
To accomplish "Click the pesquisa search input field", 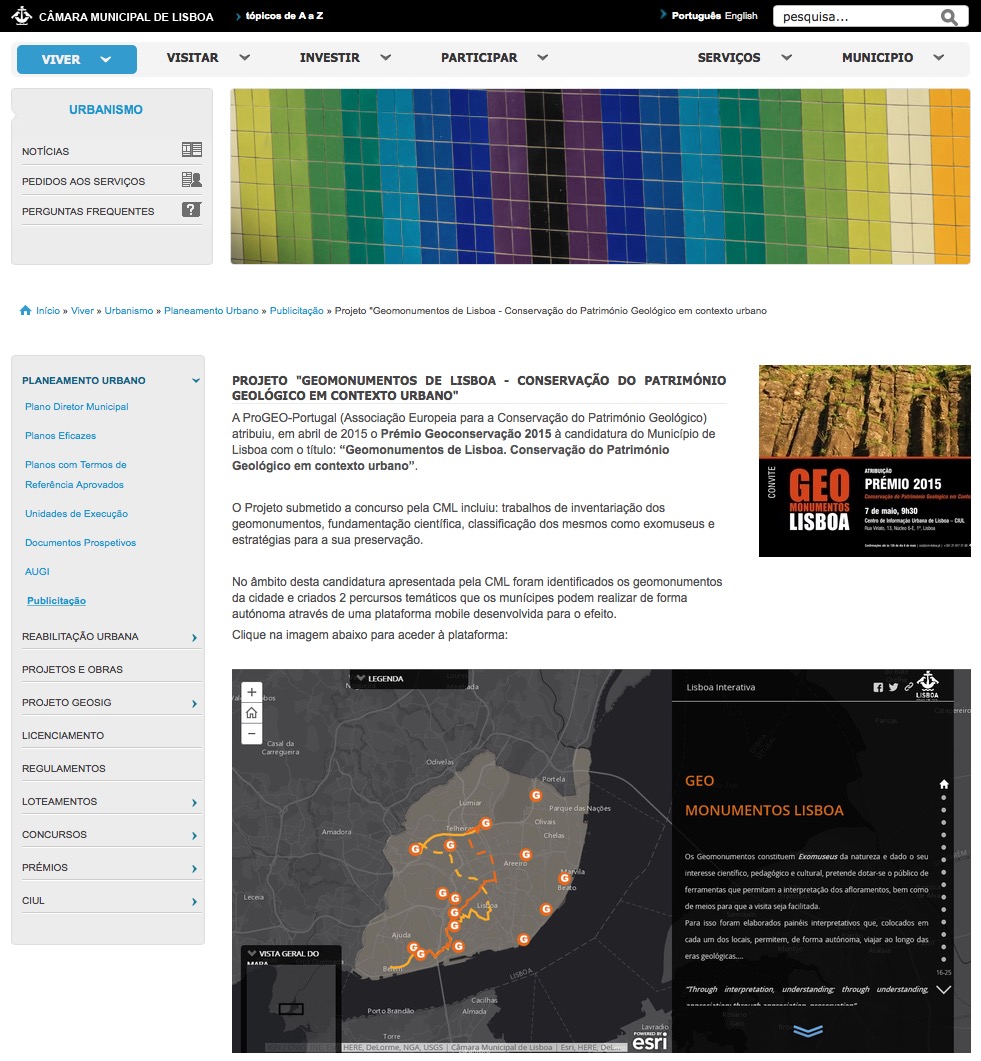I will point(855,17).
